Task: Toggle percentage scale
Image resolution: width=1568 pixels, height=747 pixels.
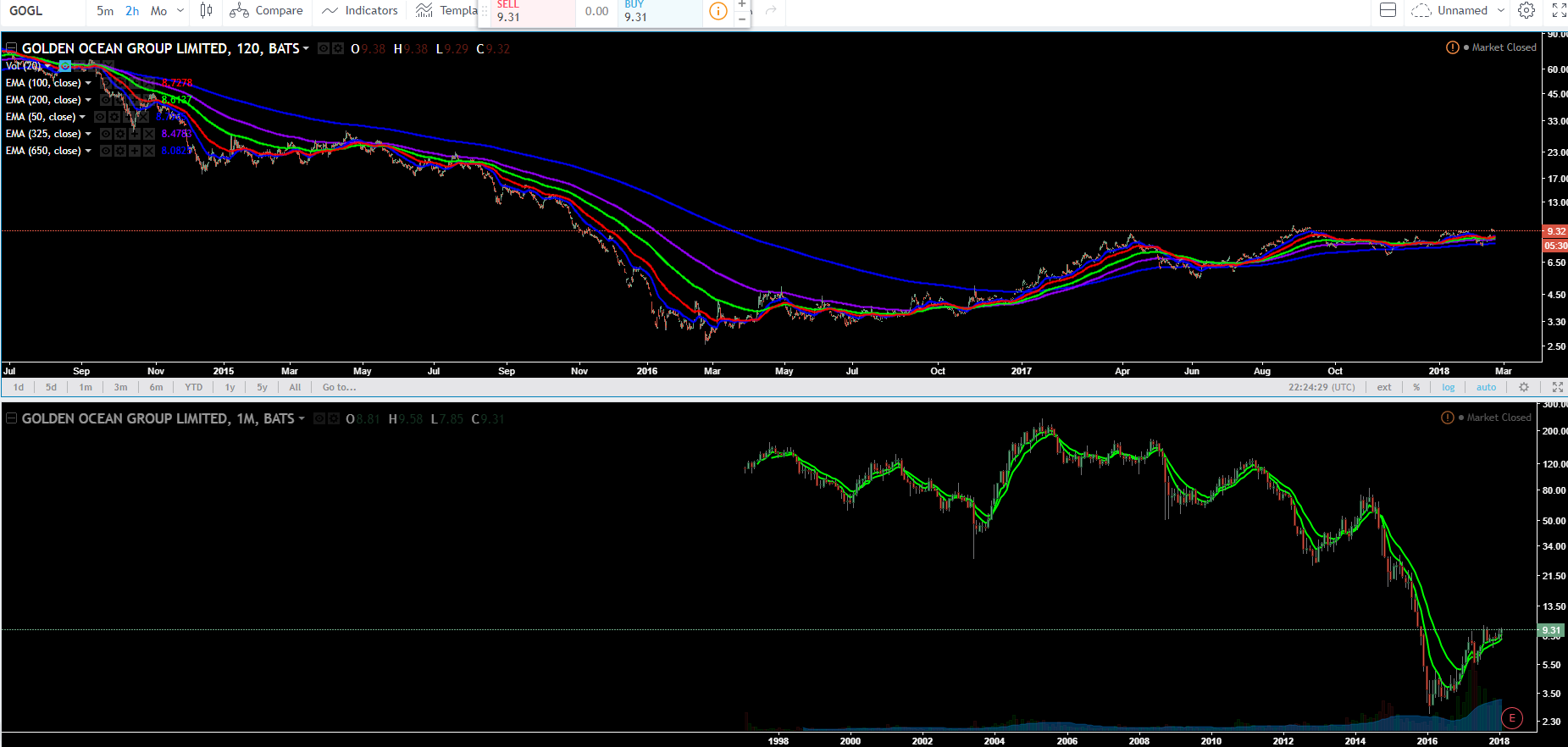Action: (x=1416, y=387)
